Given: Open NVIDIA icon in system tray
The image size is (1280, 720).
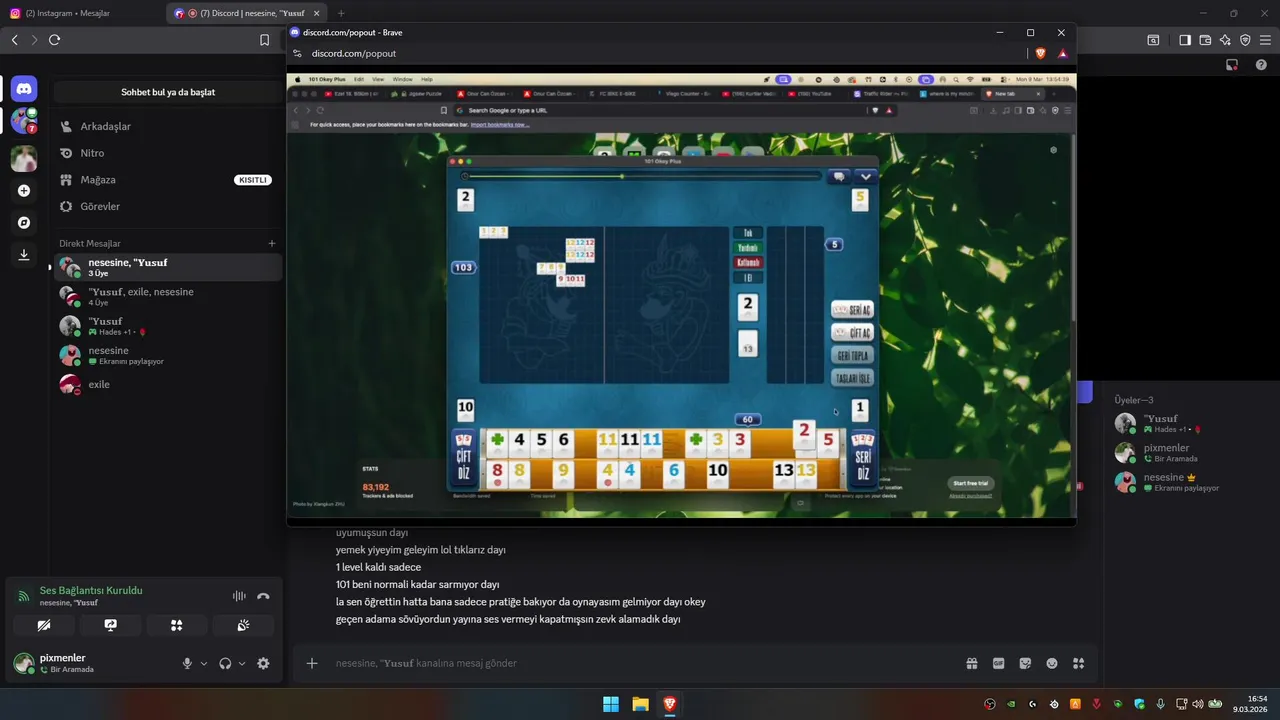Looking at the screenshot, I should pos(1011,704).
